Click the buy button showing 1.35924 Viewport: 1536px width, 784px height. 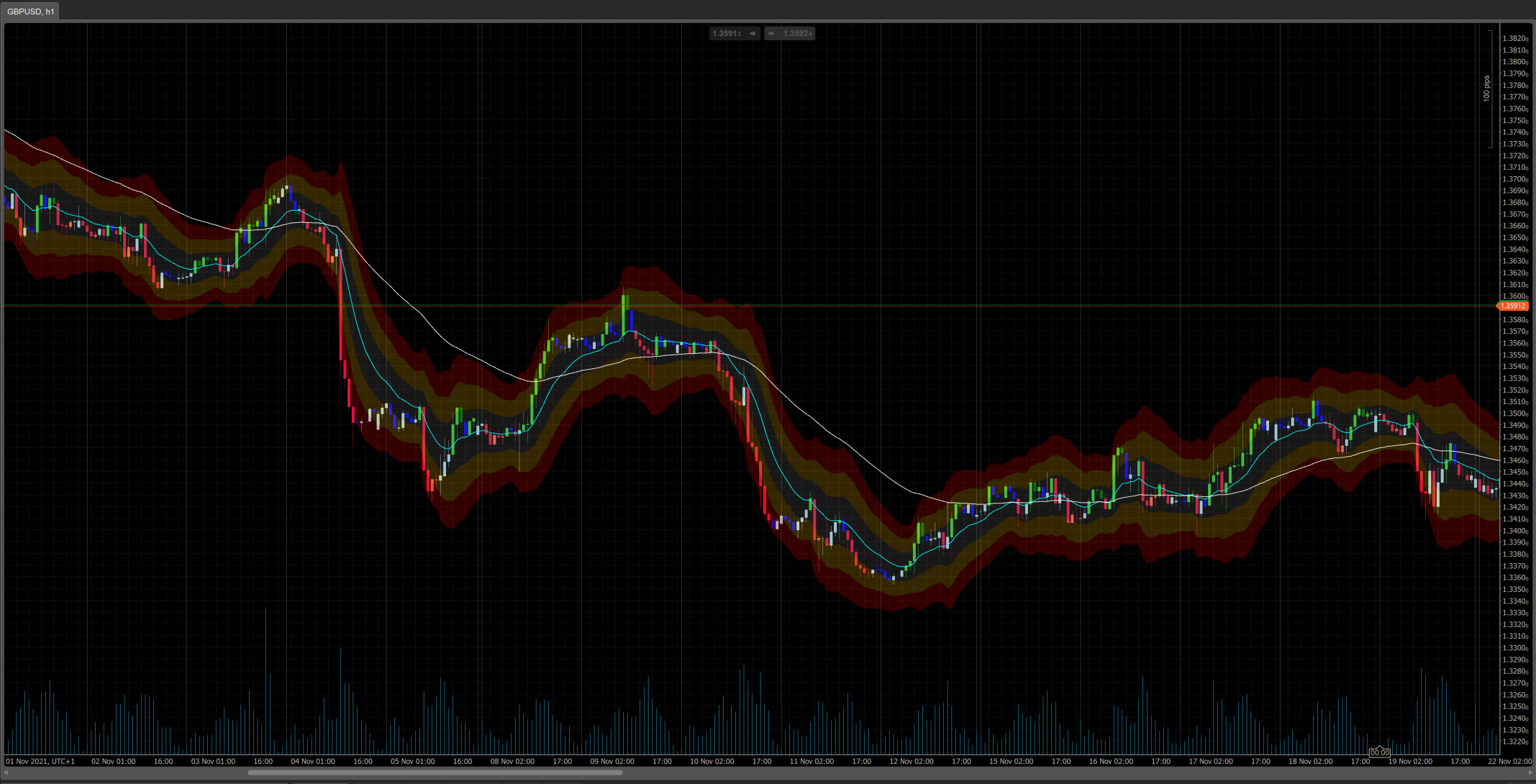[x=789, y=33]
